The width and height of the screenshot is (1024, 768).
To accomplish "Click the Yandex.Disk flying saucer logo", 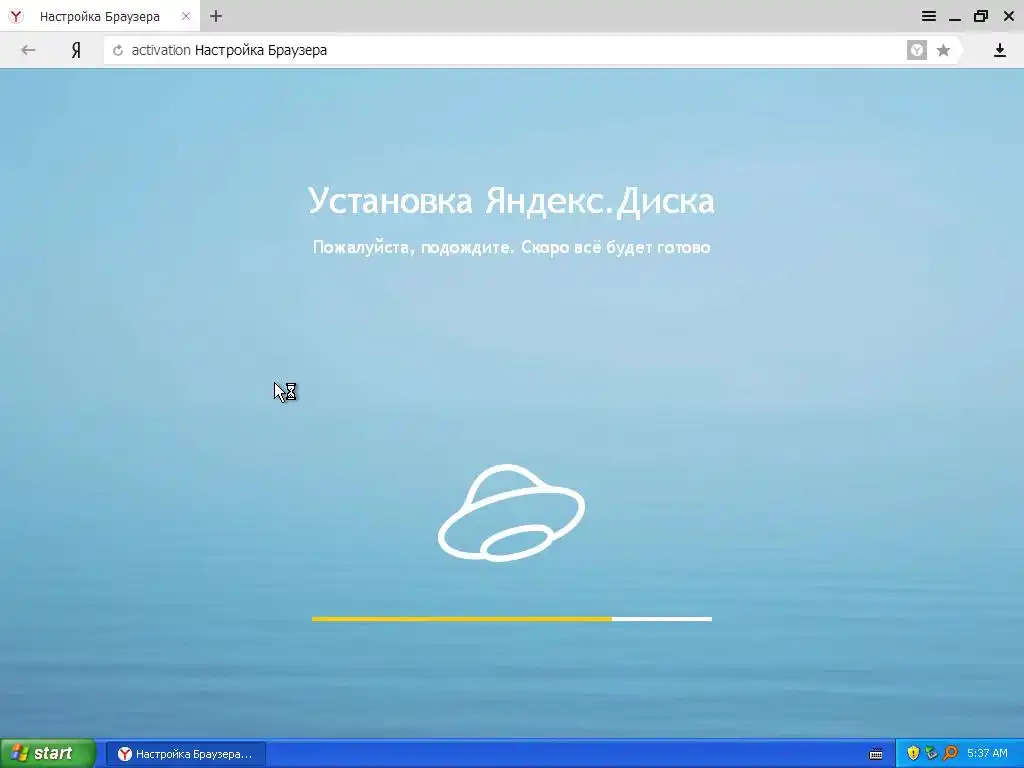I will click(x=511, y=513).
